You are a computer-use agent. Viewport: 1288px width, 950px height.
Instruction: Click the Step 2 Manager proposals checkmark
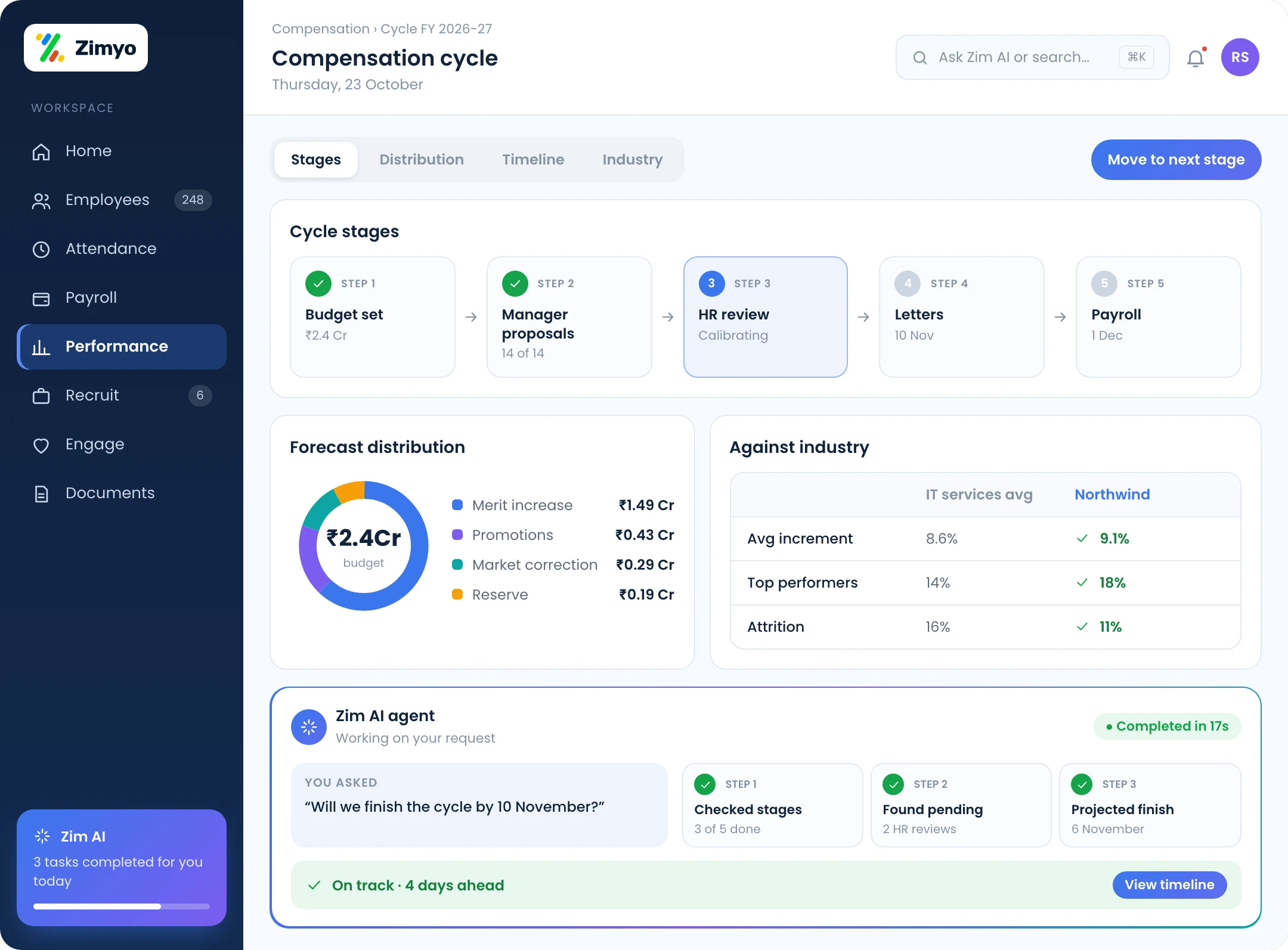[515, 284]
